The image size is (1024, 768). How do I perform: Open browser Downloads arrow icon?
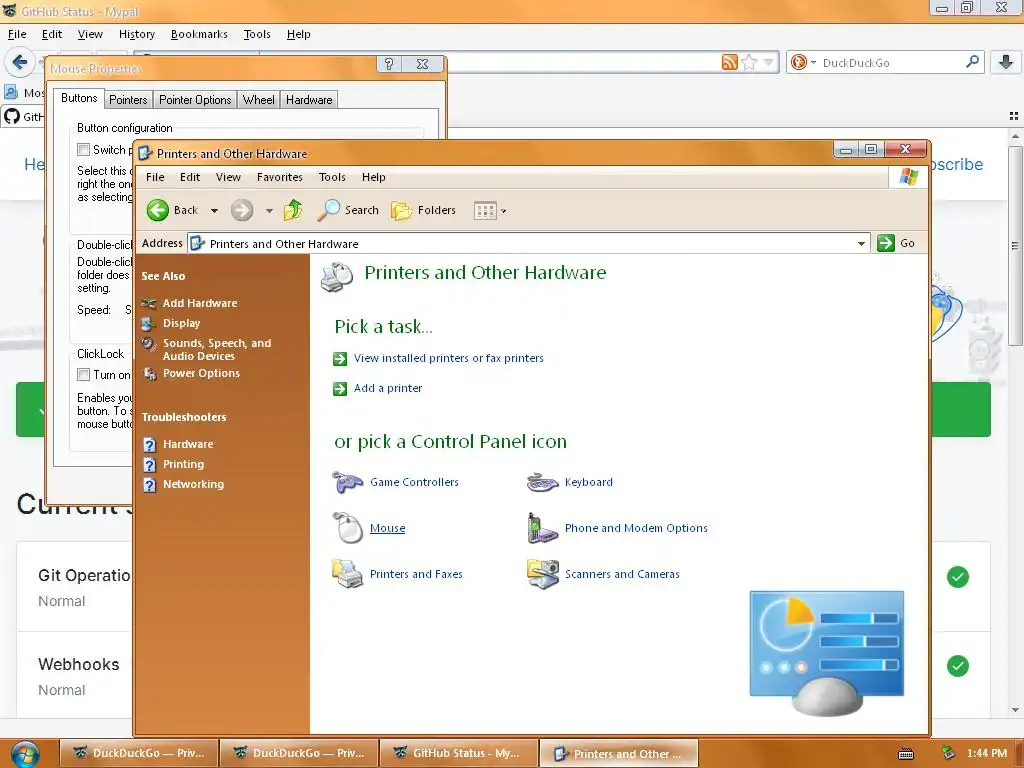click(x=1006, y=62)
